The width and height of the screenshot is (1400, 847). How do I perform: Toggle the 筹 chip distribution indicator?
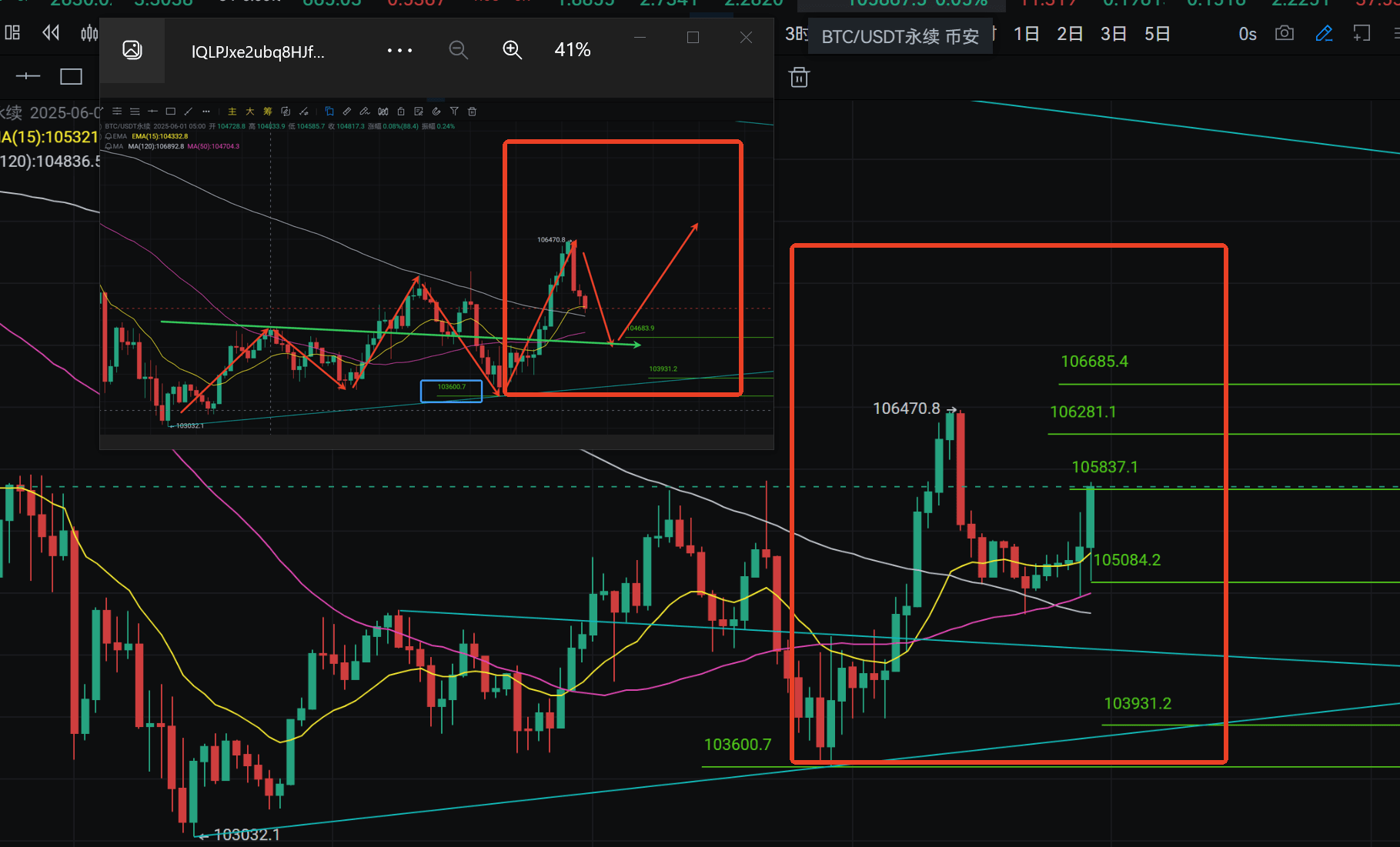tap(268, 111)
